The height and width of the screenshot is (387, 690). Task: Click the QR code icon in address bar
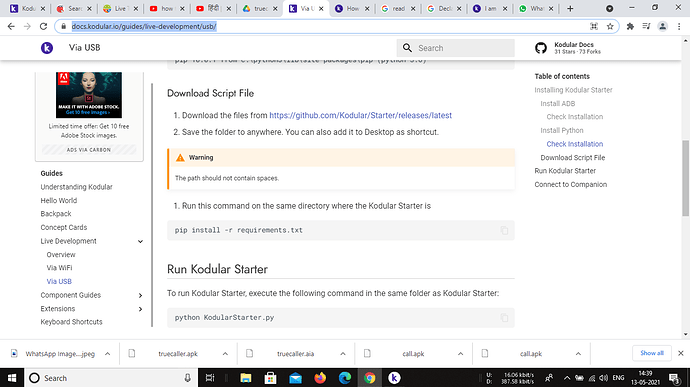tap(594, 26)
